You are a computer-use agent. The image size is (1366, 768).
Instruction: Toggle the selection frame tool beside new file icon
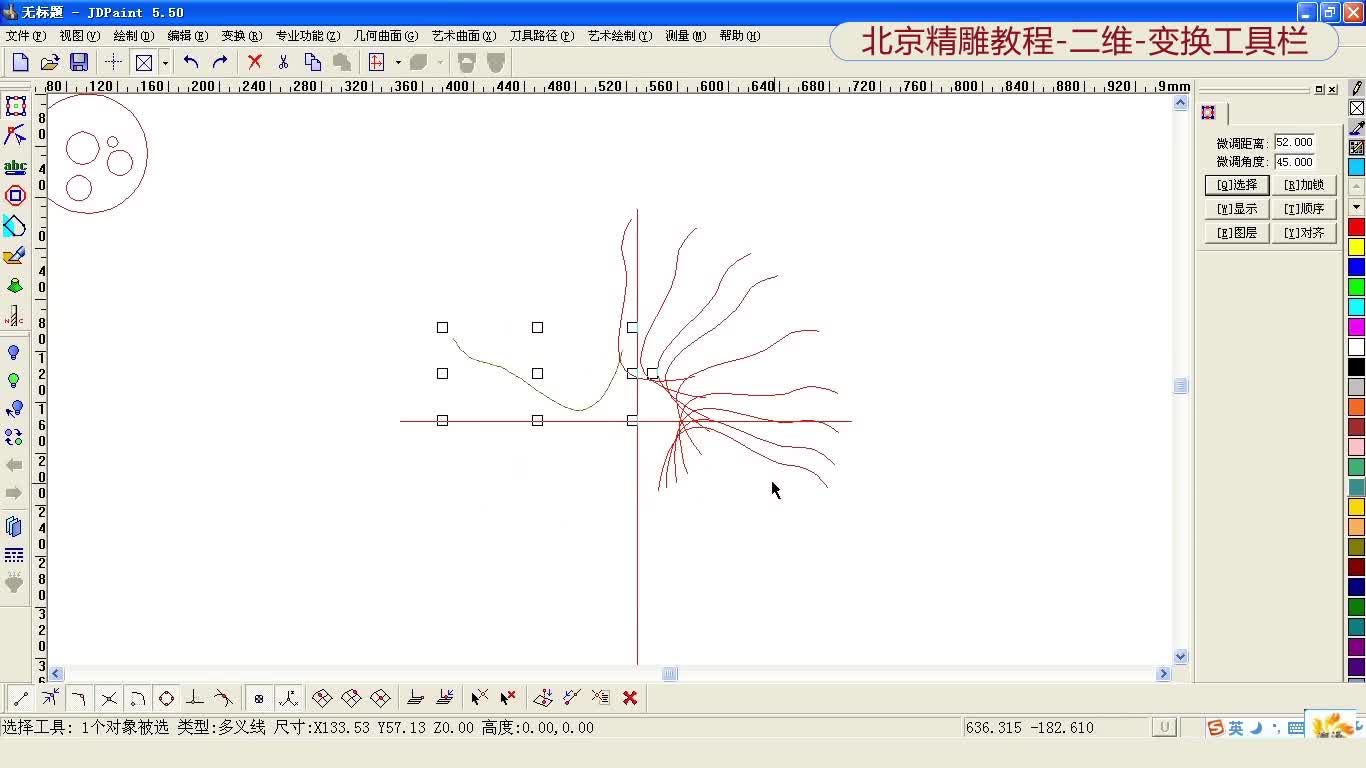point(144,62)
